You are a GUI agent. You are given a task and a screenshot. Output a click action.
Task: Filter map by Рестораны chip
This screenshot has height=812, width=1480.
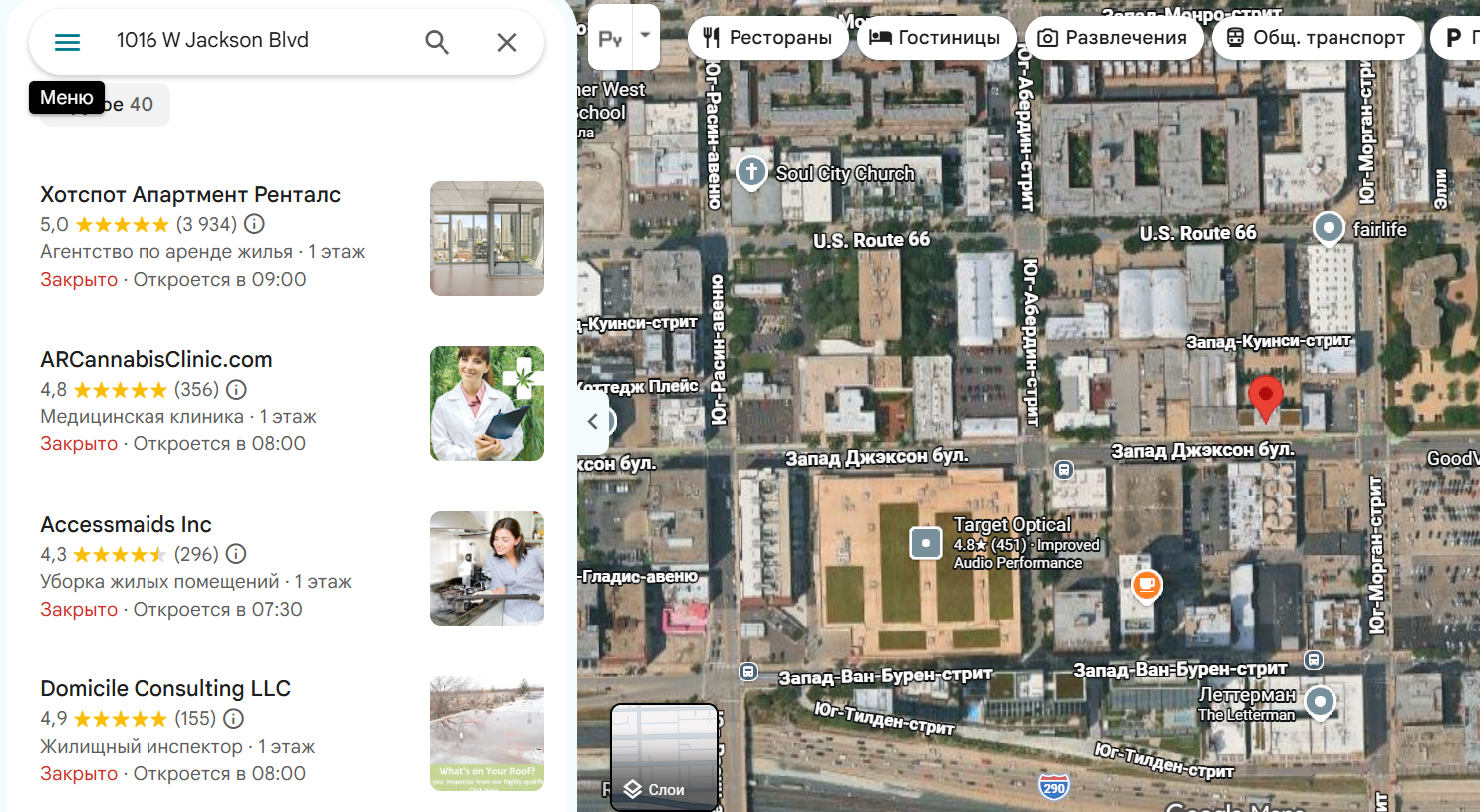(767, 38)
